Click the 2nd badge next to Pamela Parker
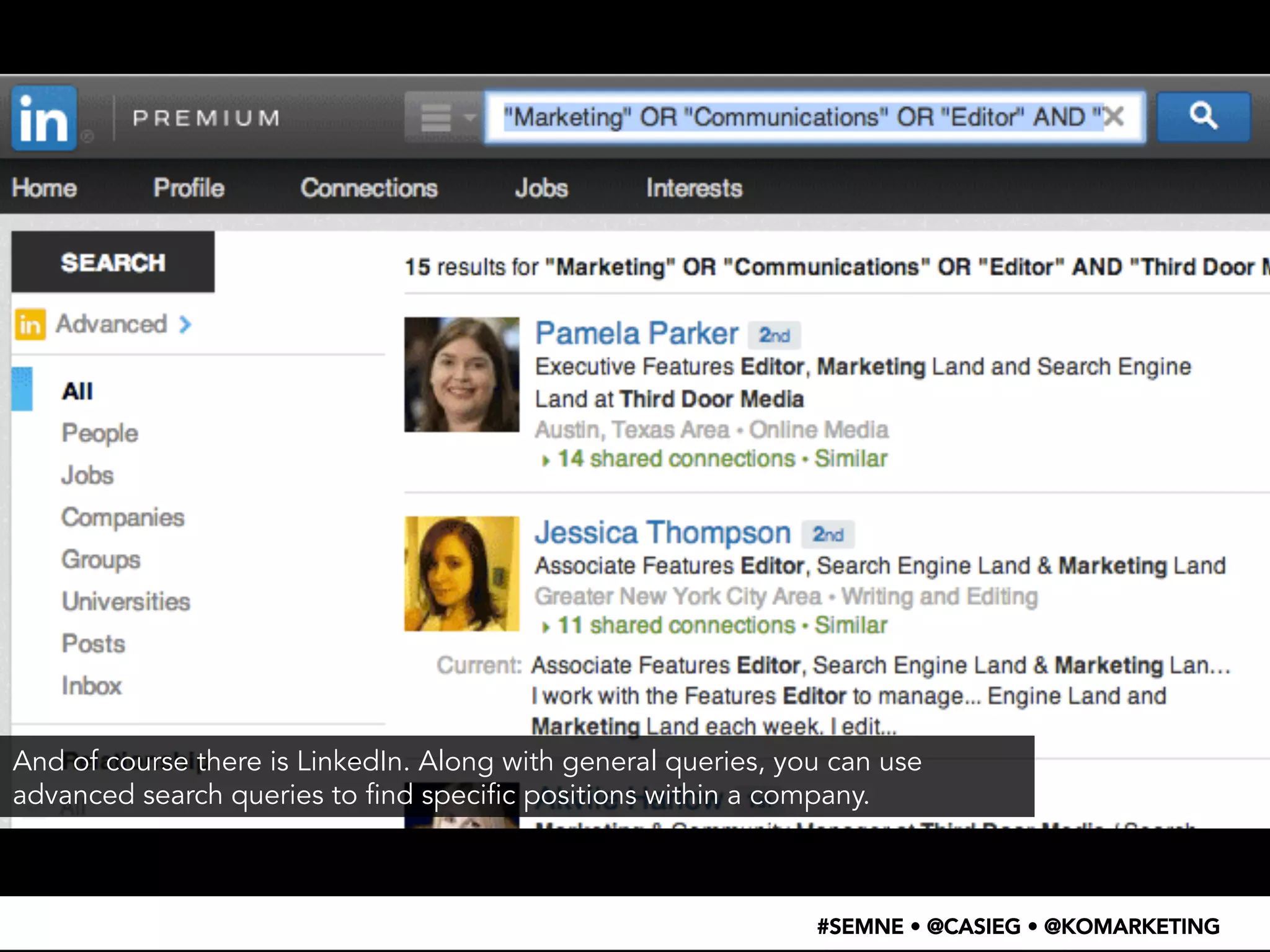The image size is (1270, 952). tap(775, 335)
